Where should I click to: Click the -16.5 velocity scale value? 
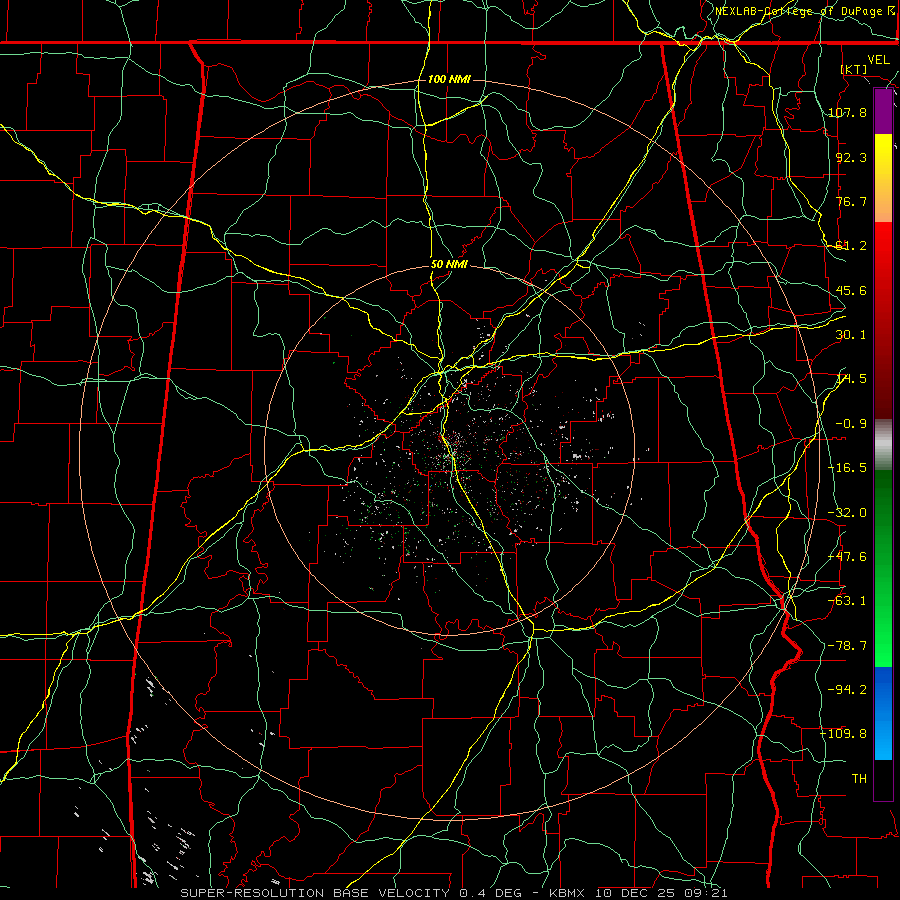coord(848,468)
